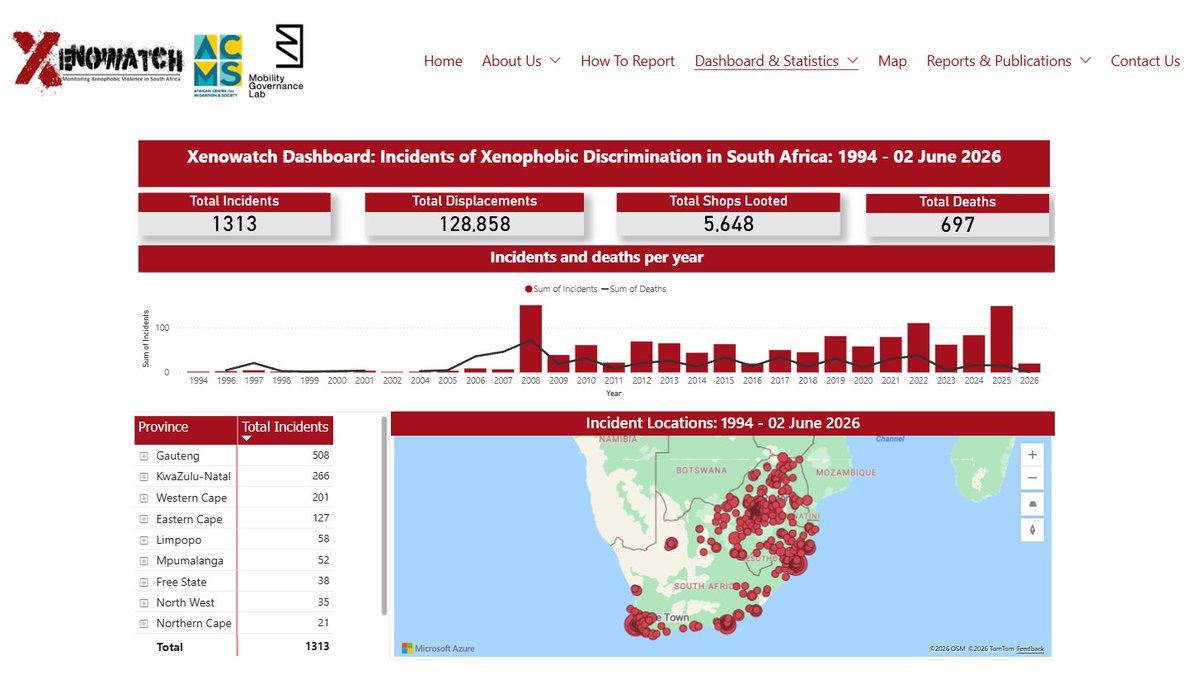The width and height of the screenshot is (1200, 689).
Task: Click the province table vertical scrollbar
Action: click(385, 515)
